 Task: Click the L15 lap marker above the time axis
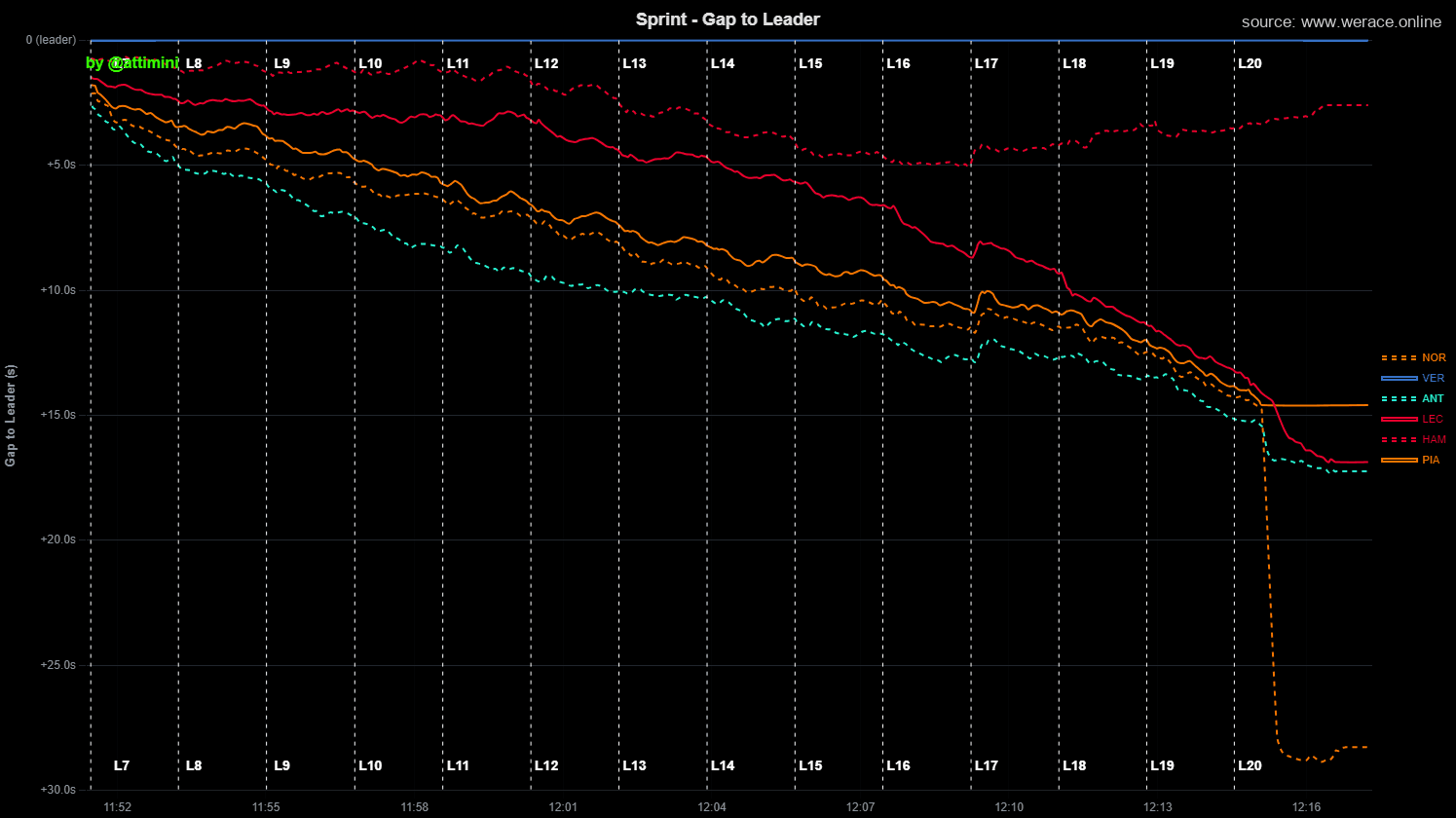point(810,765)
